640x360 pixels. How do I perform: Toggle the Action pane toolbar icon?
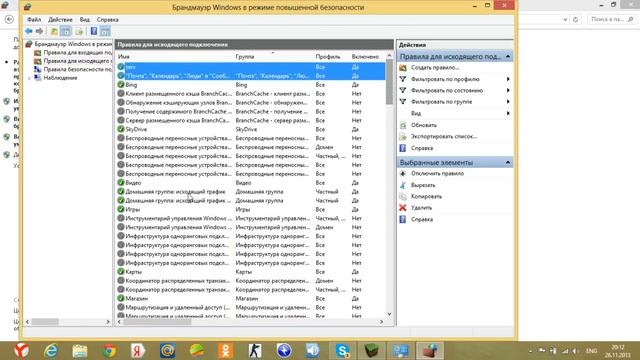pyautogui.click(x=105, y=31)
